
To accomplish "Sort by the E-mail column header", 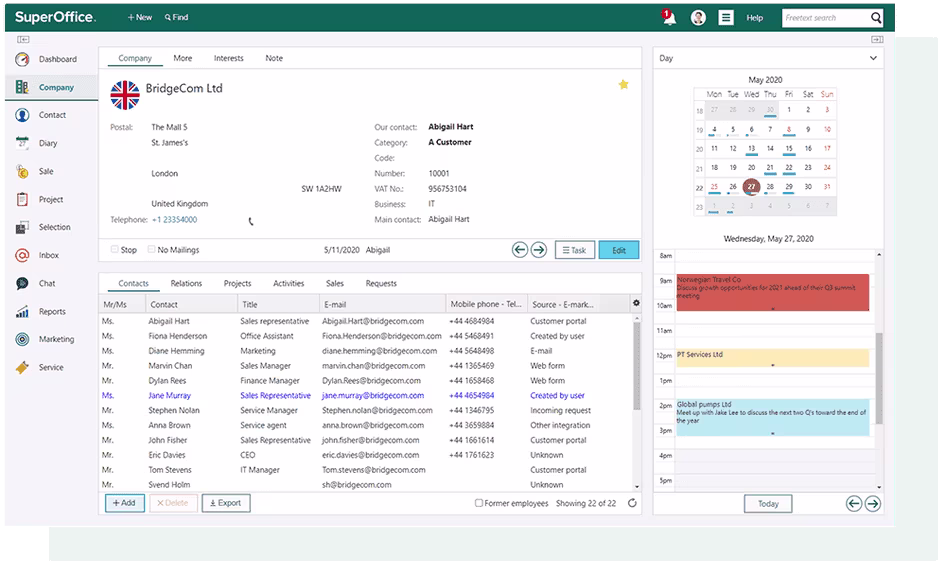I will (383, 304).
